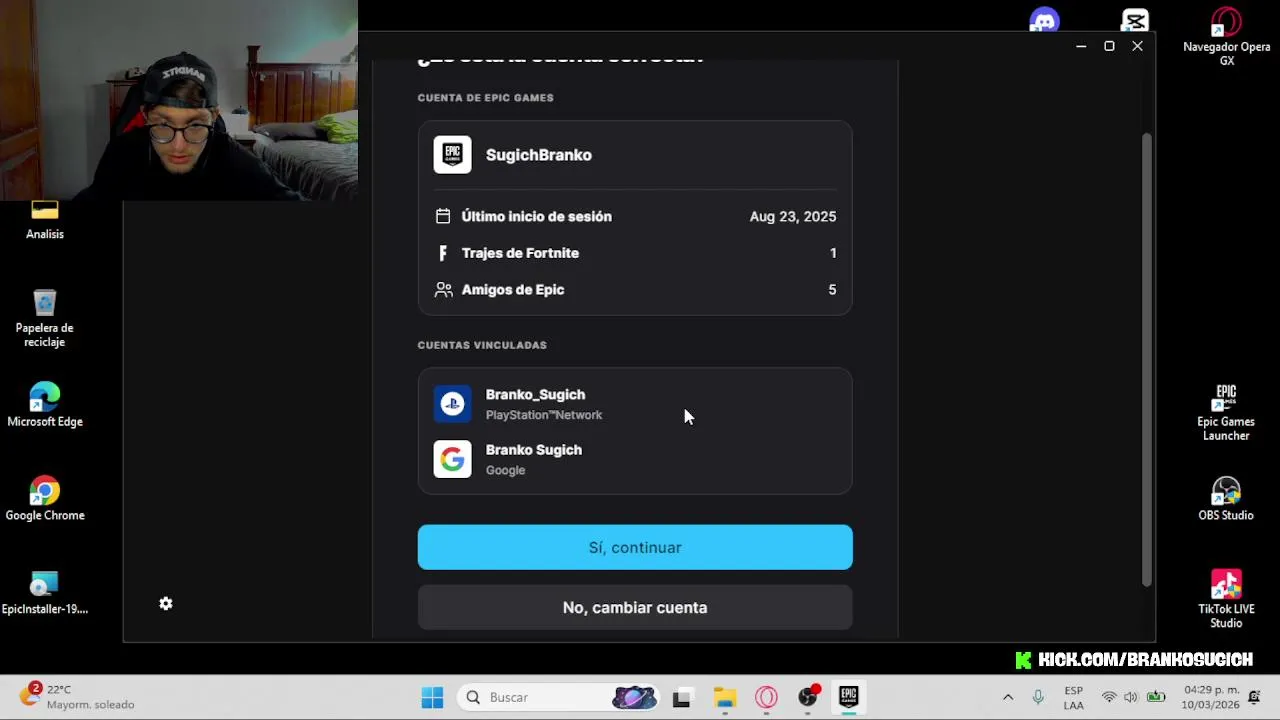This screenshot has width=1280, height=720.
Task: Open the microphone tray icon
Action: pyautogui.click(x=1038, y=697)
